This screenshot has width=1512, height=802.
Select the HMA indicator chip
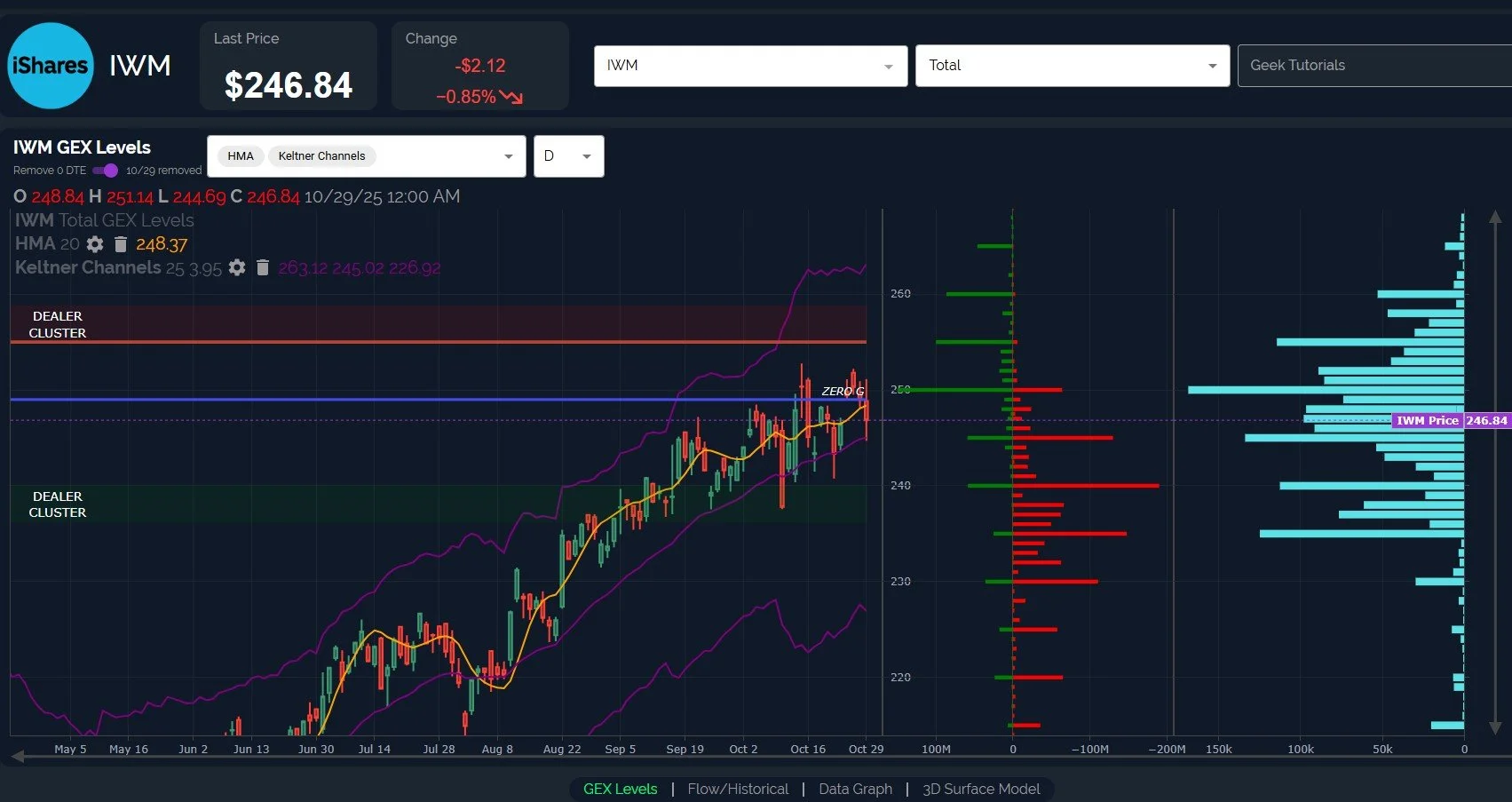[241, 156]
